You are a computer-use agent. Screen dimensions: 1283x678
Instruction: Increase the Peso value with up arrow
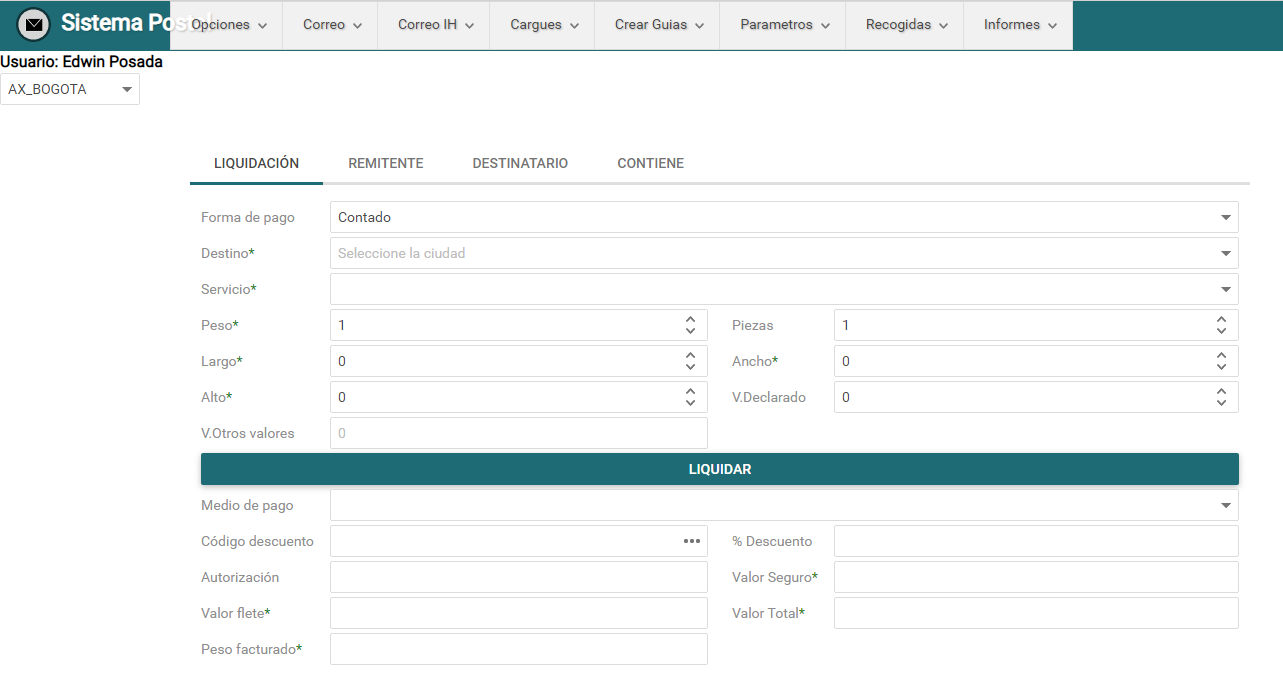point(690,319)
